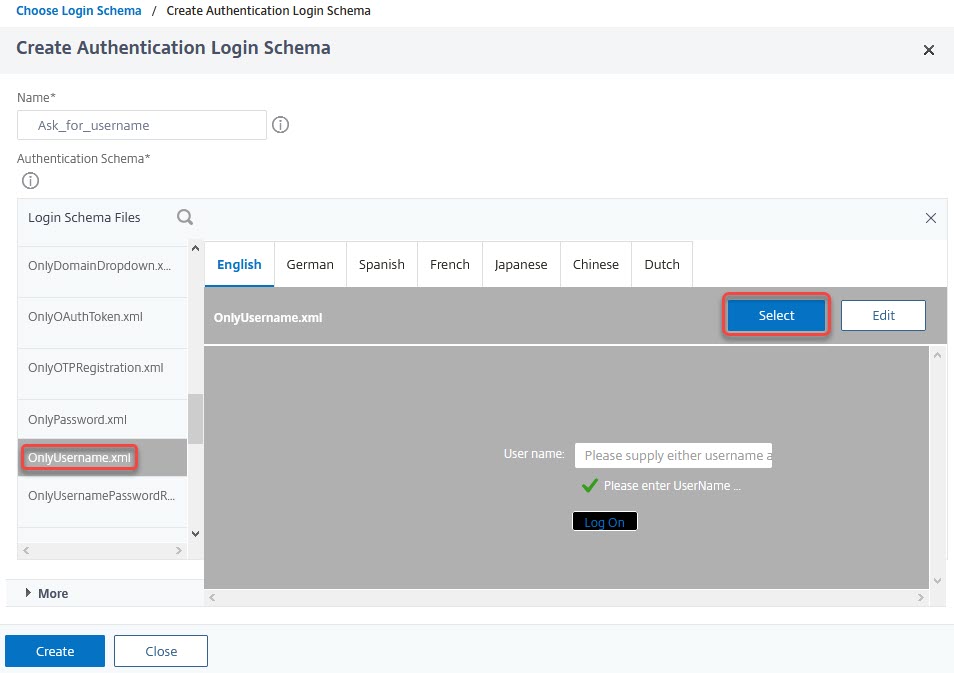Click the 'Name*' field label
Screen dimensions: 954x673
pyautogui.click(x=37, y=97)
